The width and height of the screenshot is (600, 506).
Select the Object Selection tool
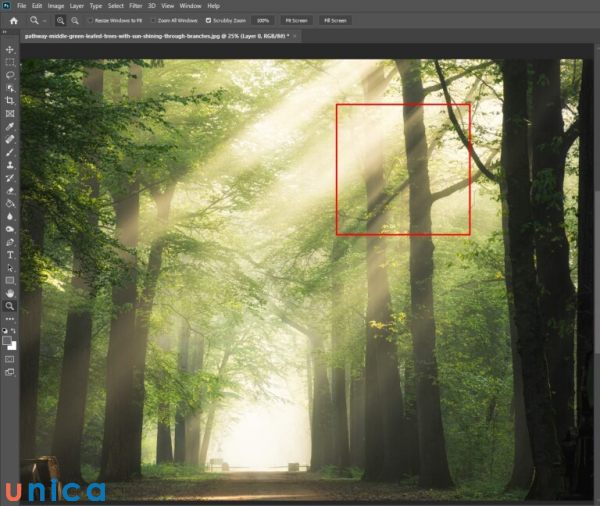click(x=10, y=88)
